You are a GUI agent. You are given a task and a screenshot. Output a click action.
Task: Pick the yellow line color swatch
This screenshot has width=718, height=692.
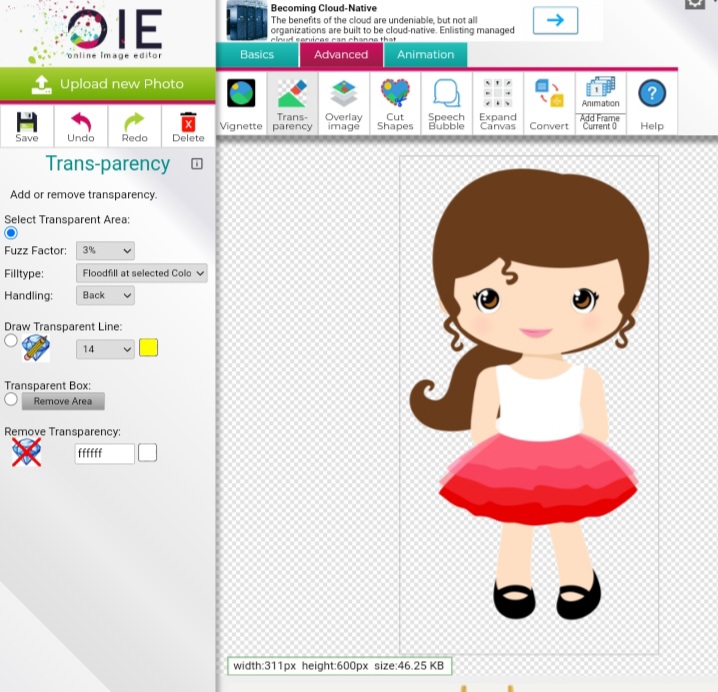pos(148,348)
